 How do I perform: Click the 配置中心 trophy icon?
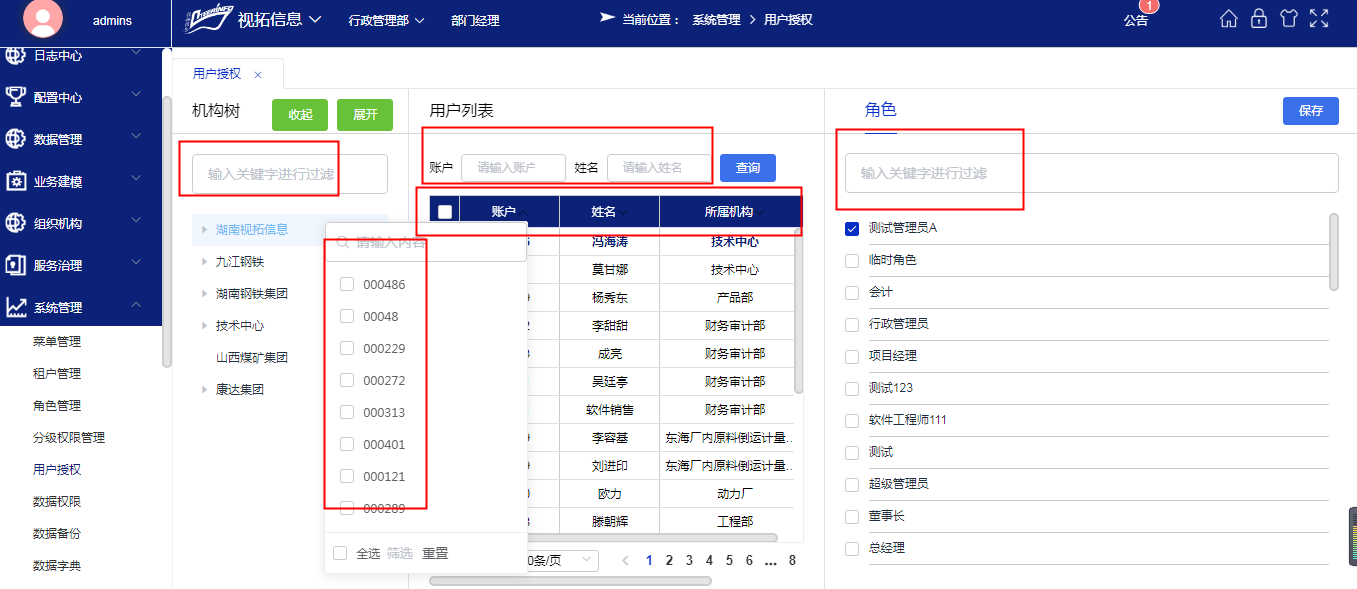[16, 97]
